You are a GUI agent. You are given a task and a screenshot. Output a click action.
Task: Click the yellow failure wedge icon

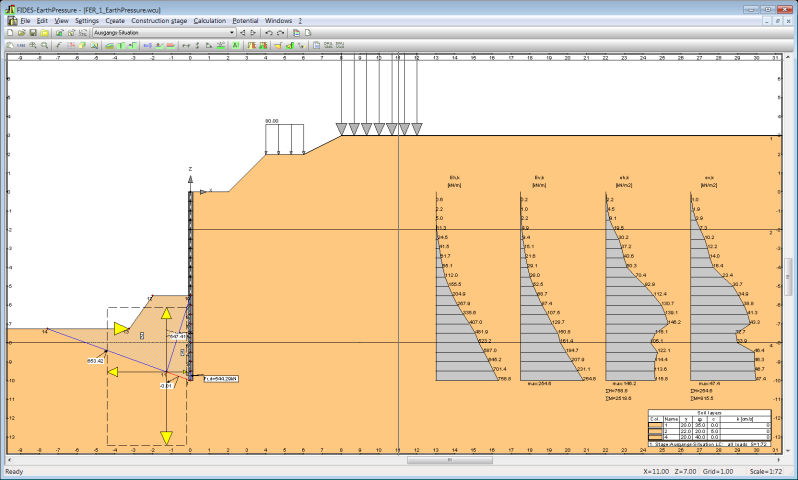tap(277, 45)
